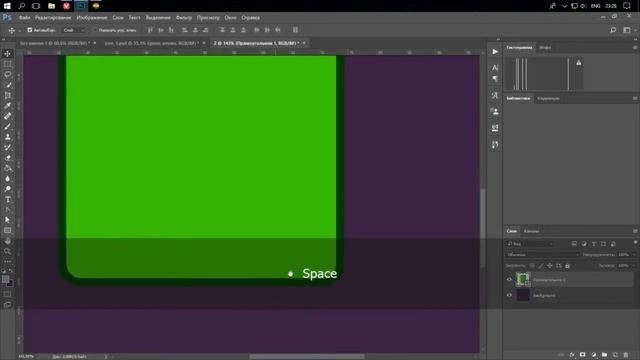Select the History Brush tool

(7, 147)
